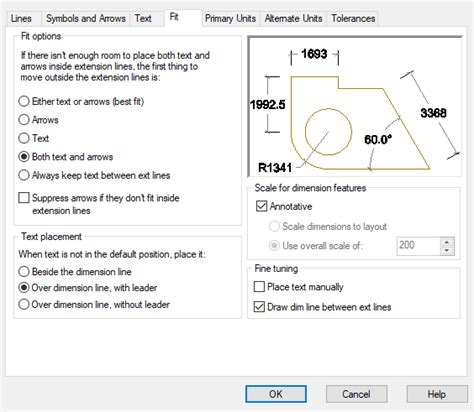Open the Symbols and Arrows tab

click(86, 18)
